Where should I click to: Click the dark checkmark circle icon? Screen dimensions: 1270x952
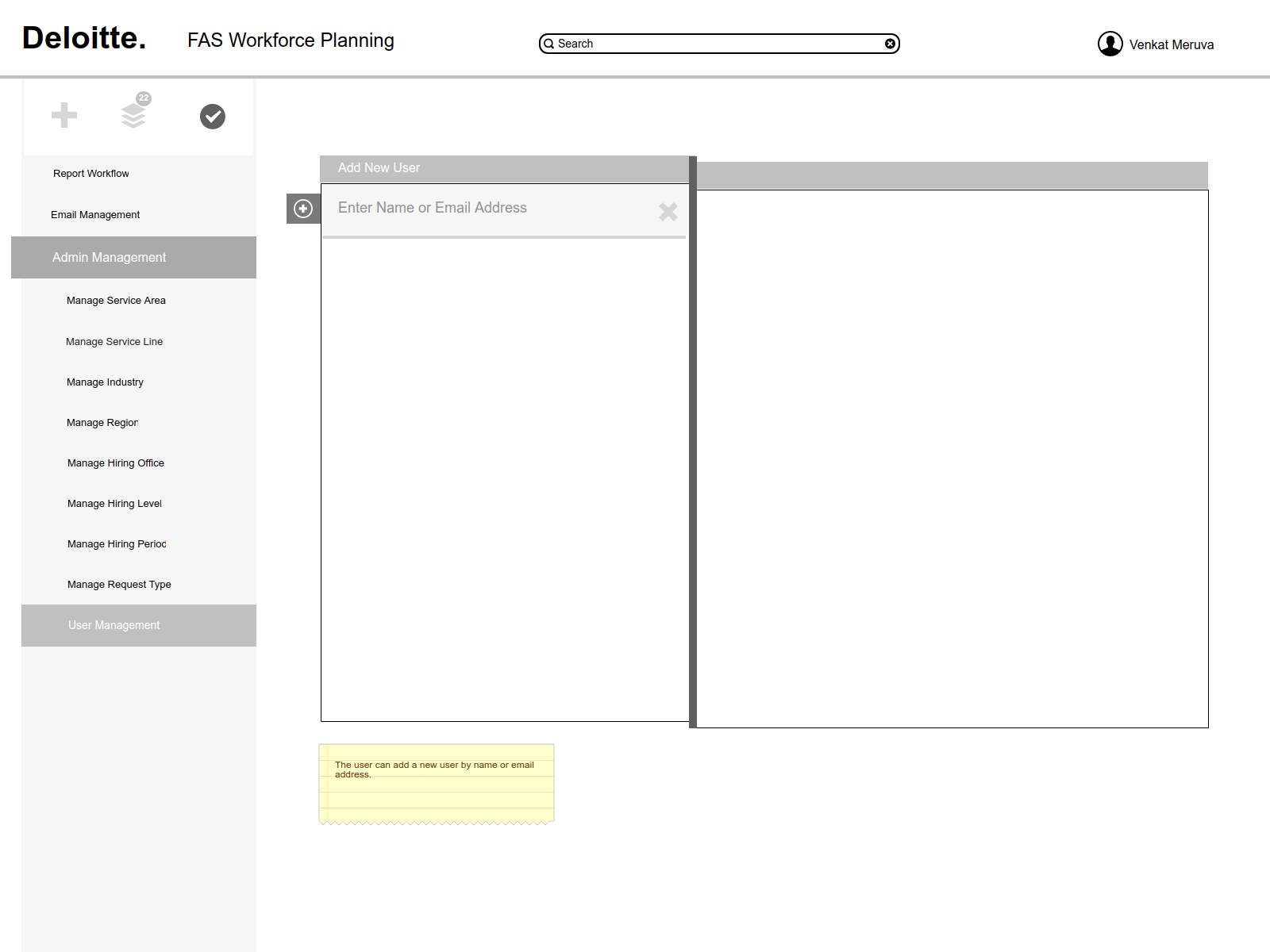click(213, 117)
